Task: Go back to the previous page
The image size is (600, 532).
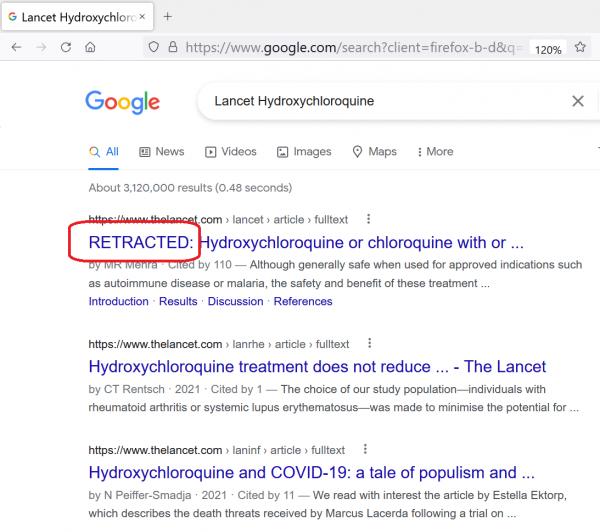Action: click(x=16, y=47)
